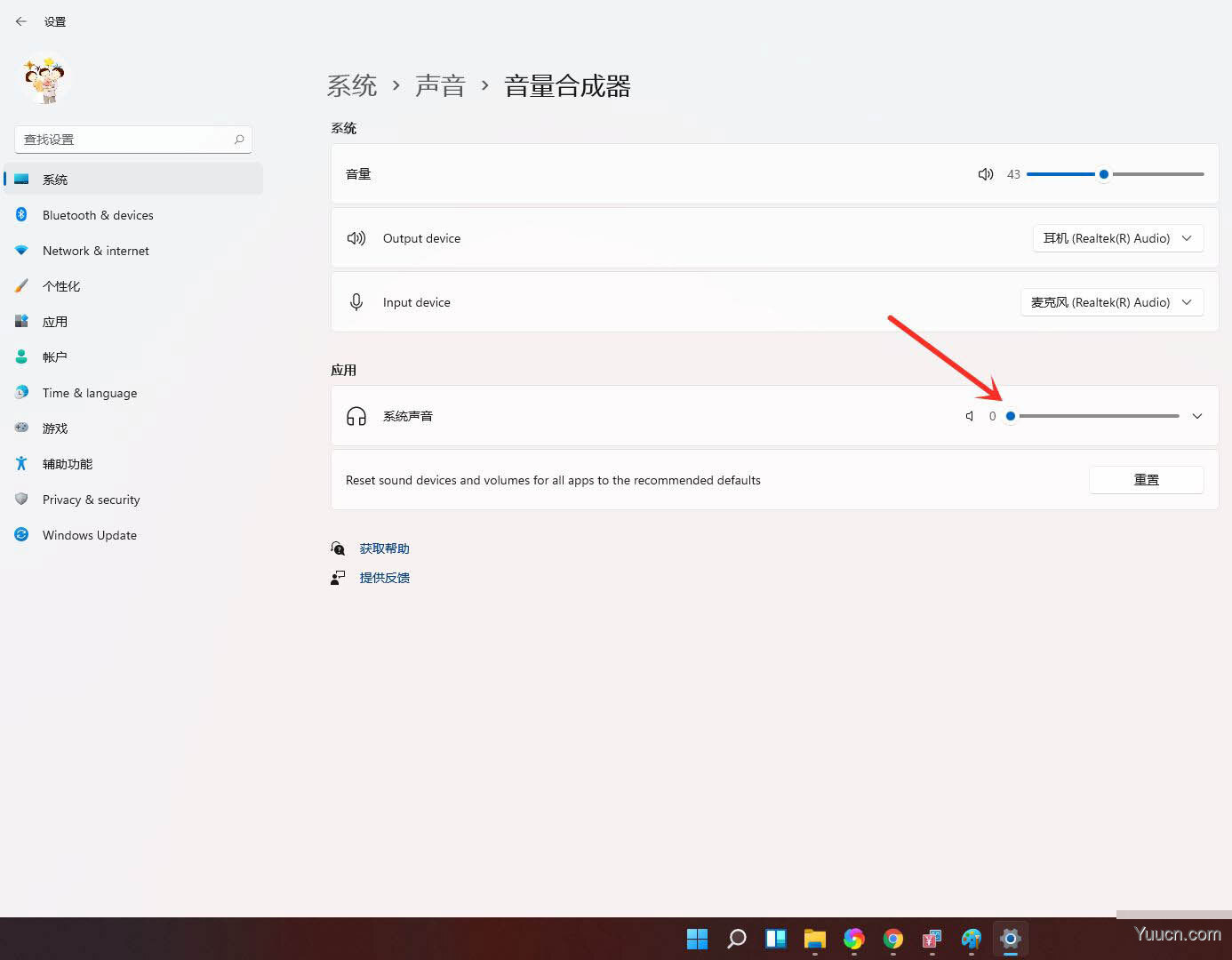The image size is (1232, 960).
Task: Click the Windows Update refresh icon
Action: (21, 534)
